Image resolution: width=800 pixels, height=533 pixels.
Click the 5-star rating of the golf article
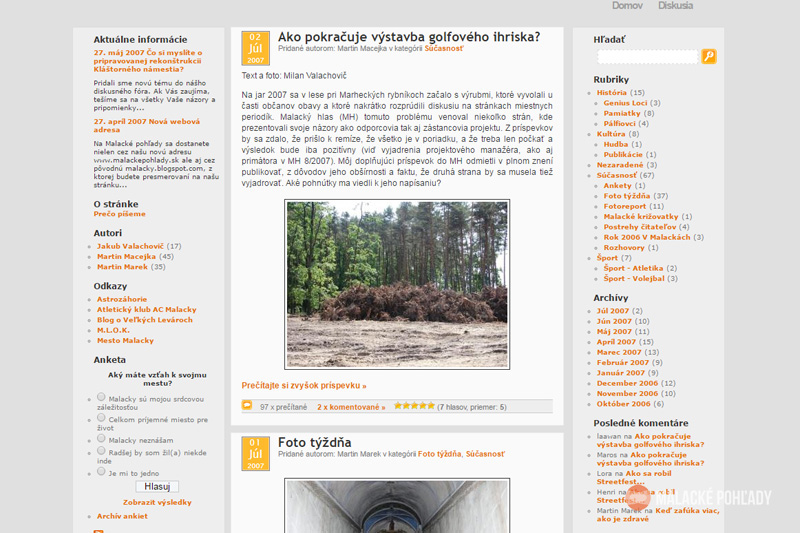414,406
